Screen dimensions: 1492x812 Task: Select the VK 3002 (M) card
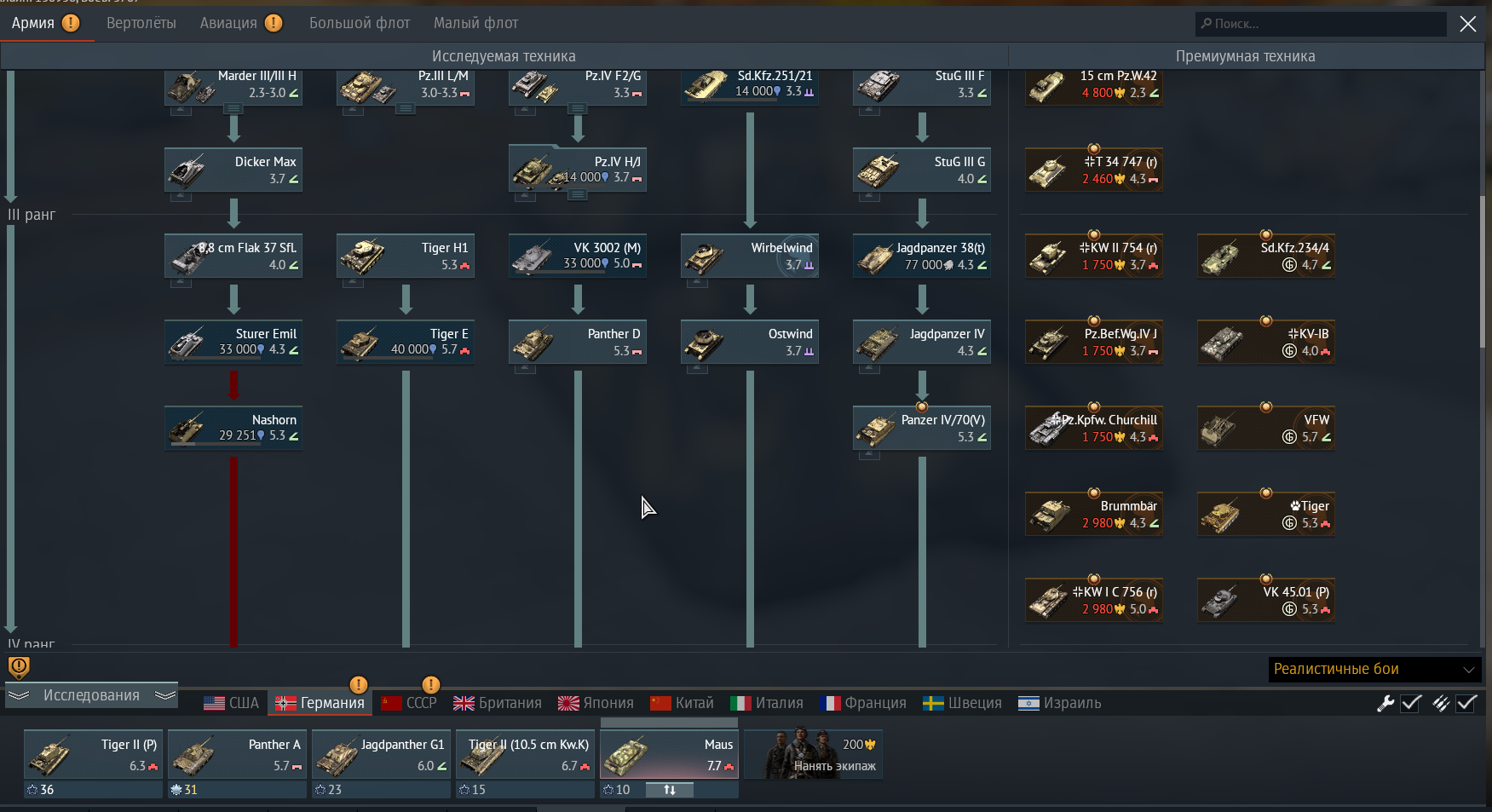tap(578, 256)
